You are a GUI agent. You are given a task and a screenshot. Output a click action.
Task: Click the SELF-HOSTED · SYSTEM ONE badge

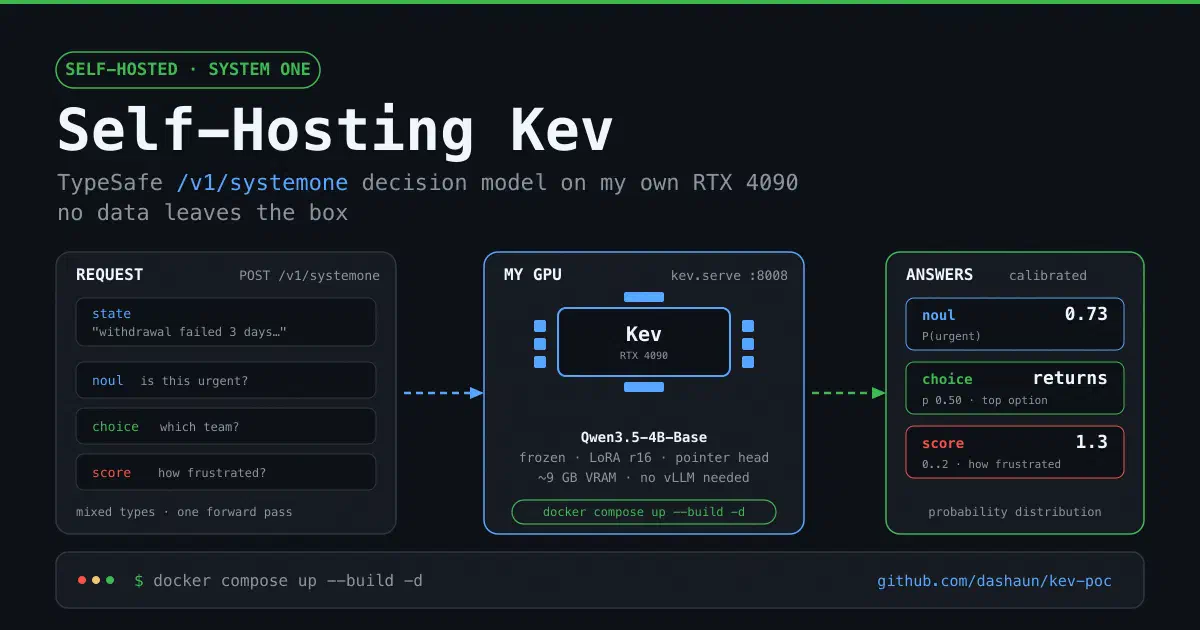188,70
